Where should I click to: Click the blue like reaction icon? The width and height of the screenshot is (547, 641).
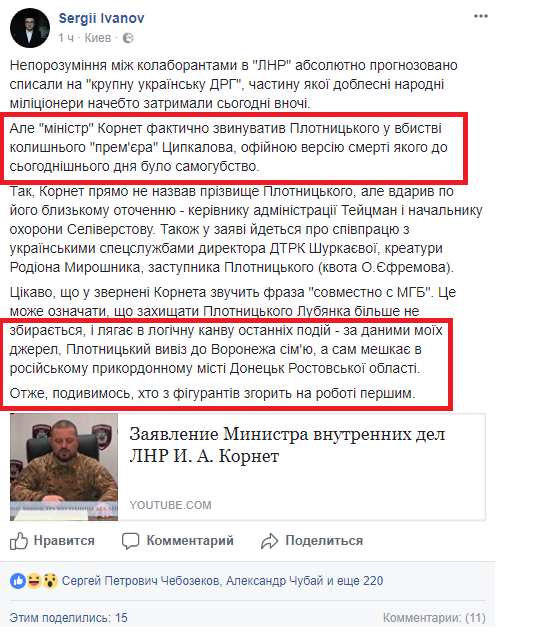[18, 581]
